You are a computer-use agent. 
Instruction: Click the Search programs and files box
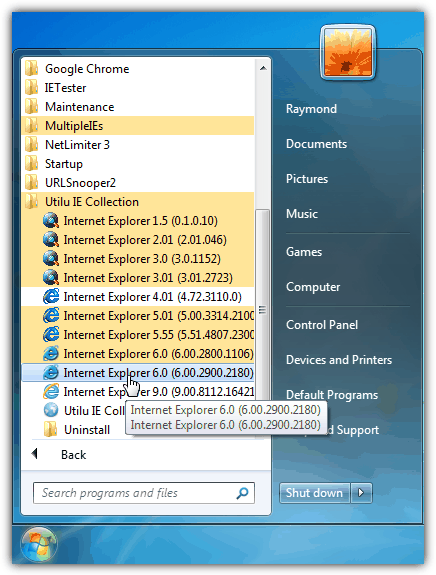click(x=144, y=493)
